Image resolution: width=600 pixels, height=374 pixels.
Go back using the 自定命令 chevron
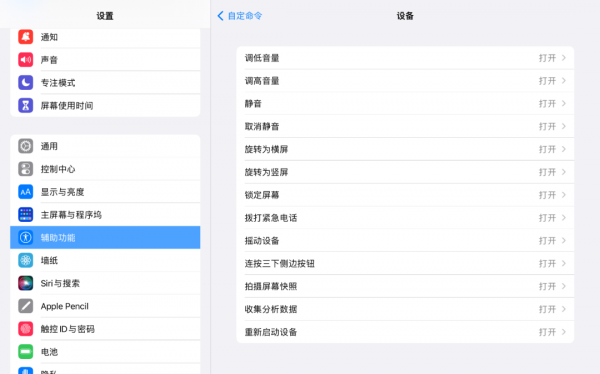(220, 16)
